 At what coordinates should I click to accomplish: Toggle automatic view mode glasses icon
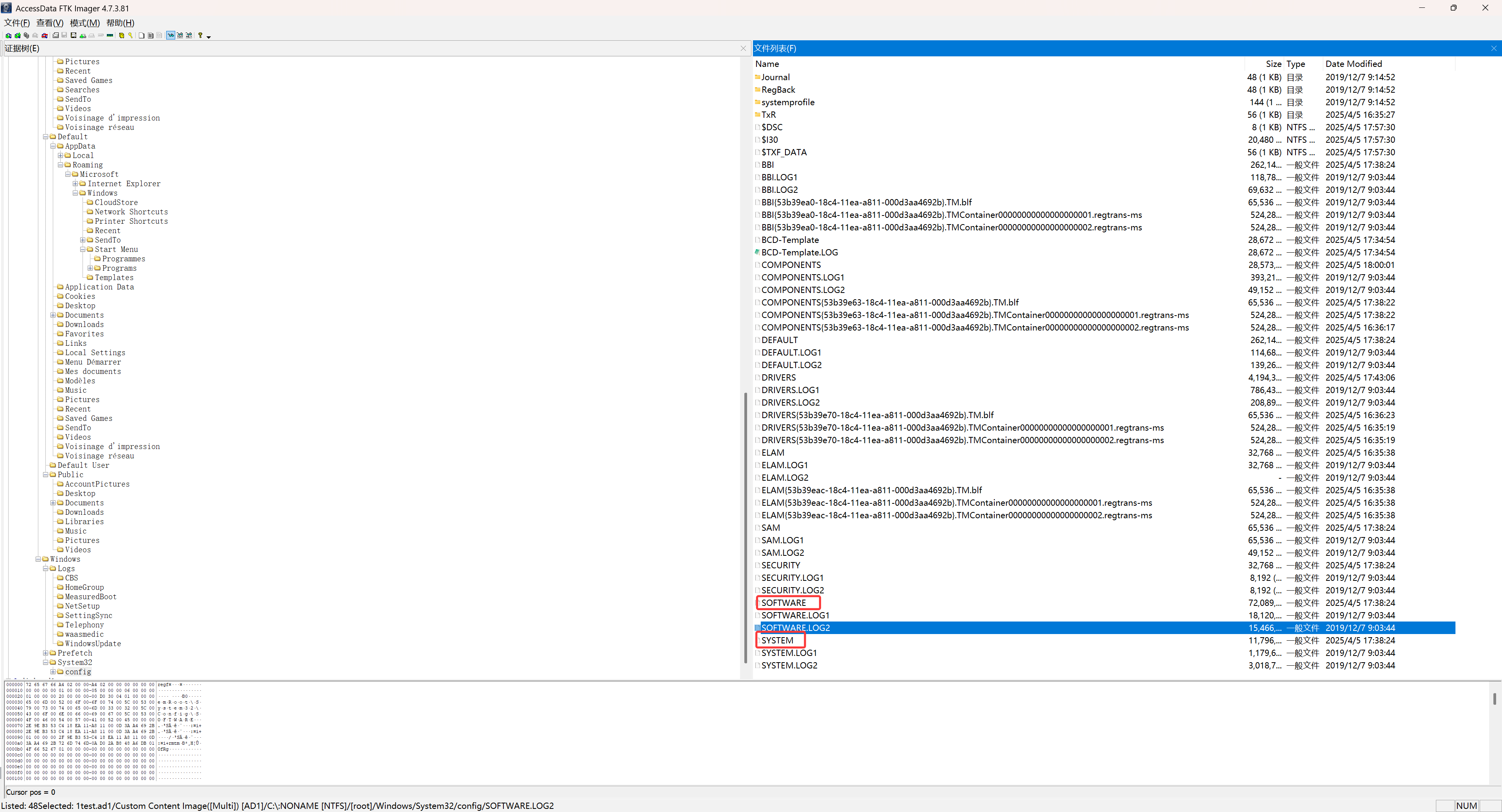pyautogui.click(x=171, y=36)
